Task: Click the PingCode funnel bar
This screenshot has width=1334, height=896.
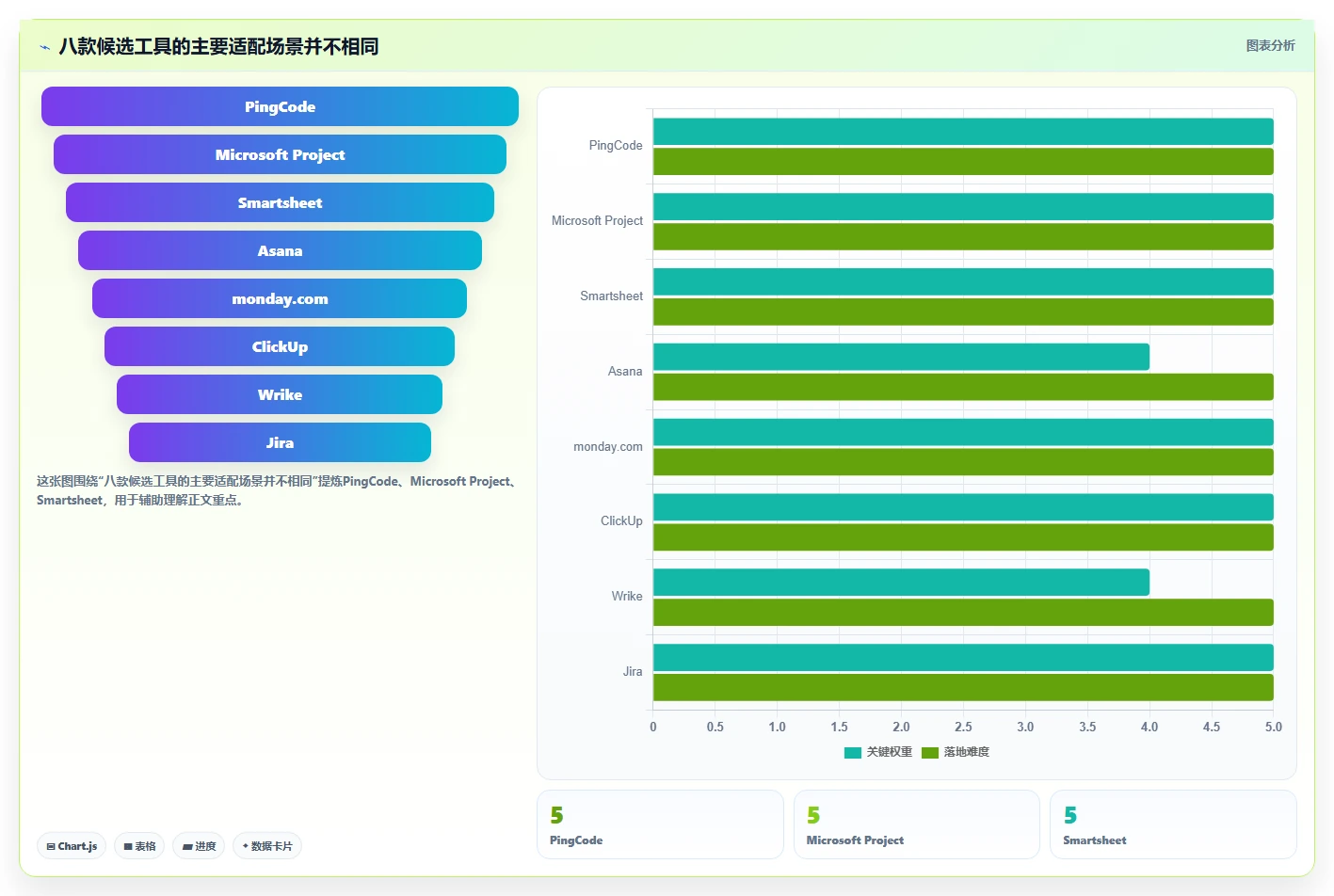Action: [x=280, y=106]
